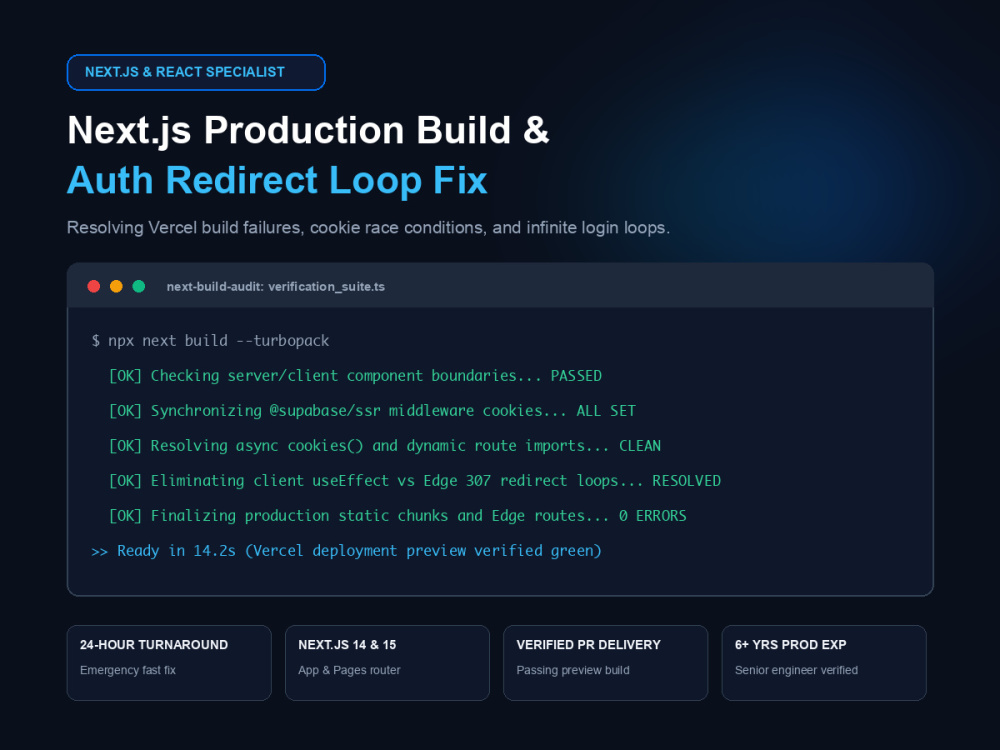Click the 'Senior engineer verified' caption
1000x750 pixels.
[796, 670]
